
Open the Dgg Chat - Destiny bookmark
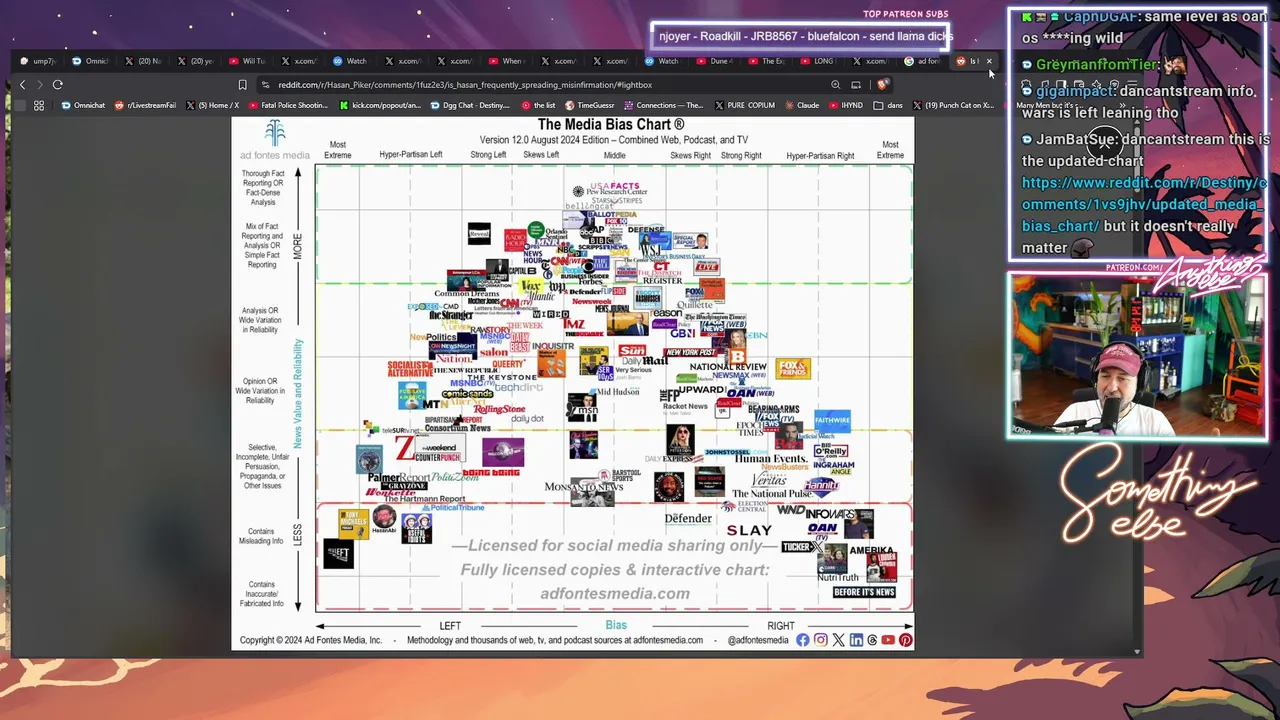pos(470,105)
